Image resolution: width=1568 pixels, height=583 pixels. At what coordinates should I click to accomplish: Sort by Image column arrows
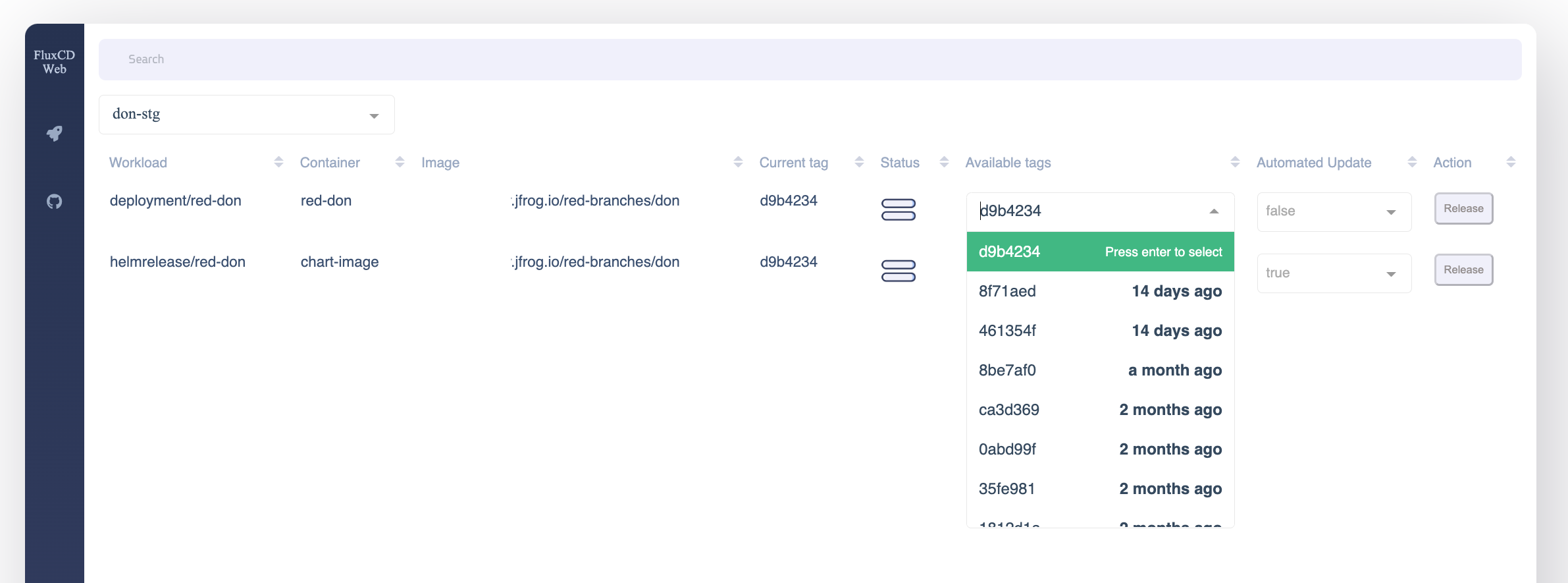click(x=738, y=162)
